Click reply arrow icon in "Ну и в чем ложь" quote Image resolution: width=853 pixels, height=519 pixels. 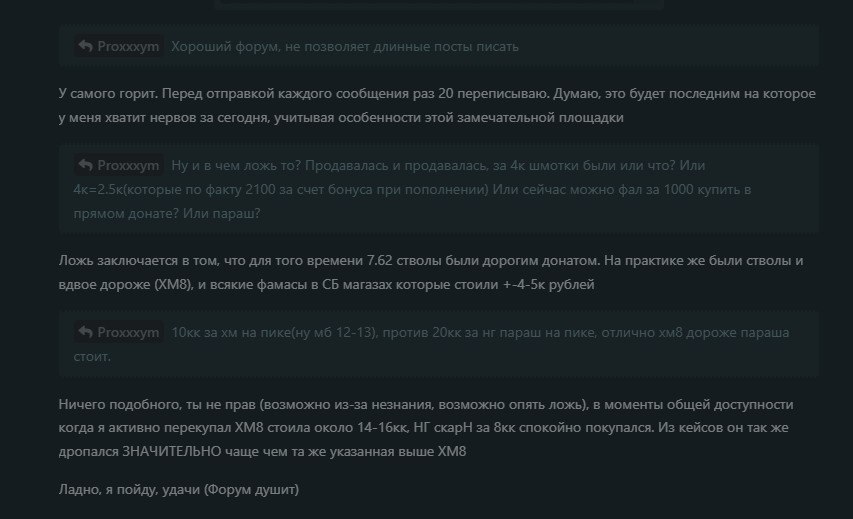click(x=85, y=165)
